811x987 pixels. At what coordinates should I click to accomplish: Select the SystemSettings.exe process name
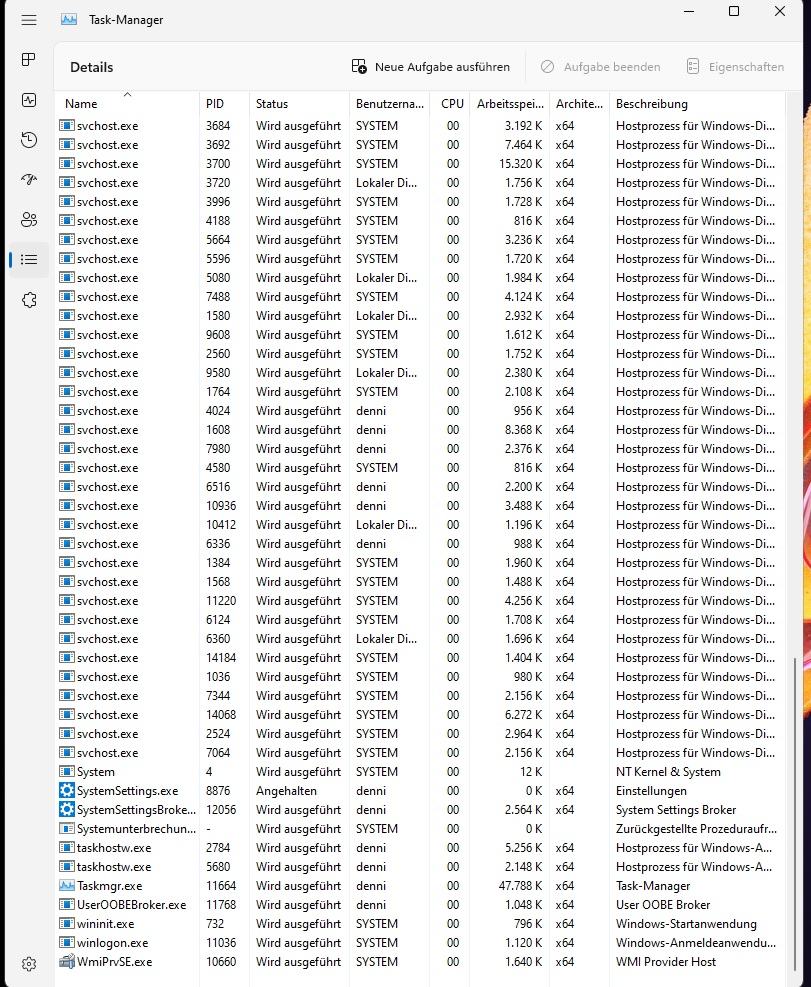tap(127, 791)
